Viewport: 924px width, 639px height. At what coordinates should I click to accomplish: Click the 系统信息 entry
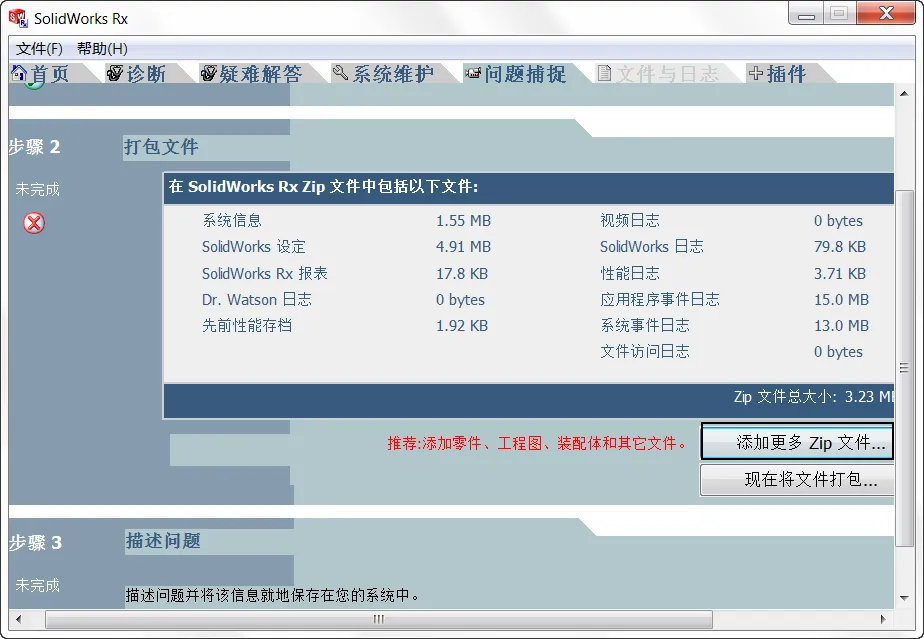pyautogui.click(x=232, y=220)
